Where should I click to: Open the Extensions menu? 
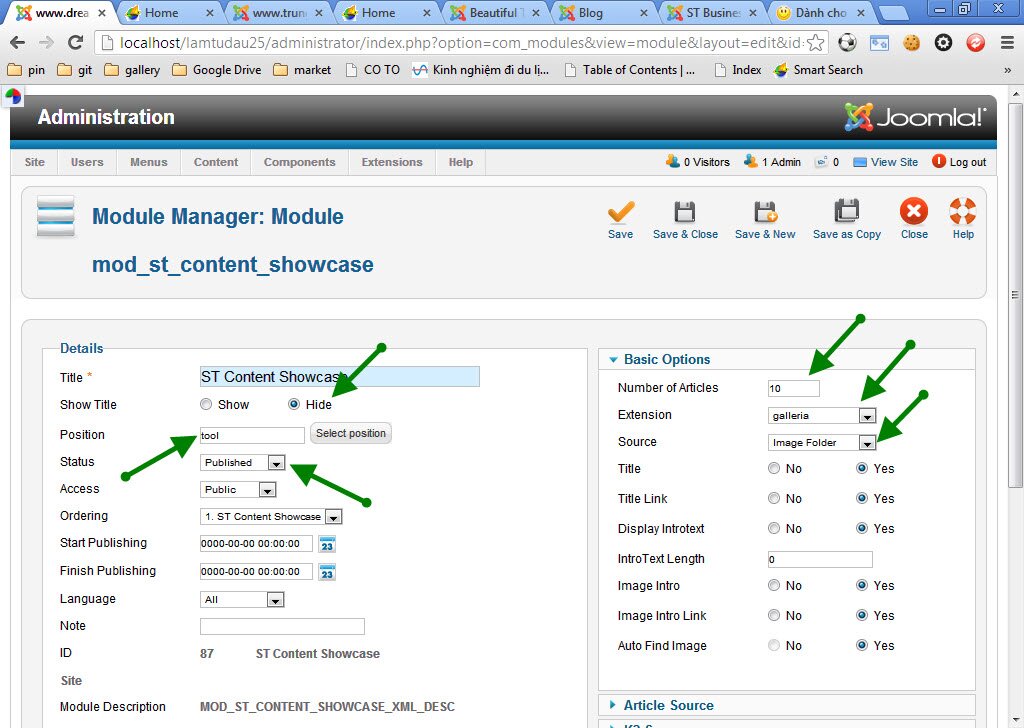[x=392, y=162]
